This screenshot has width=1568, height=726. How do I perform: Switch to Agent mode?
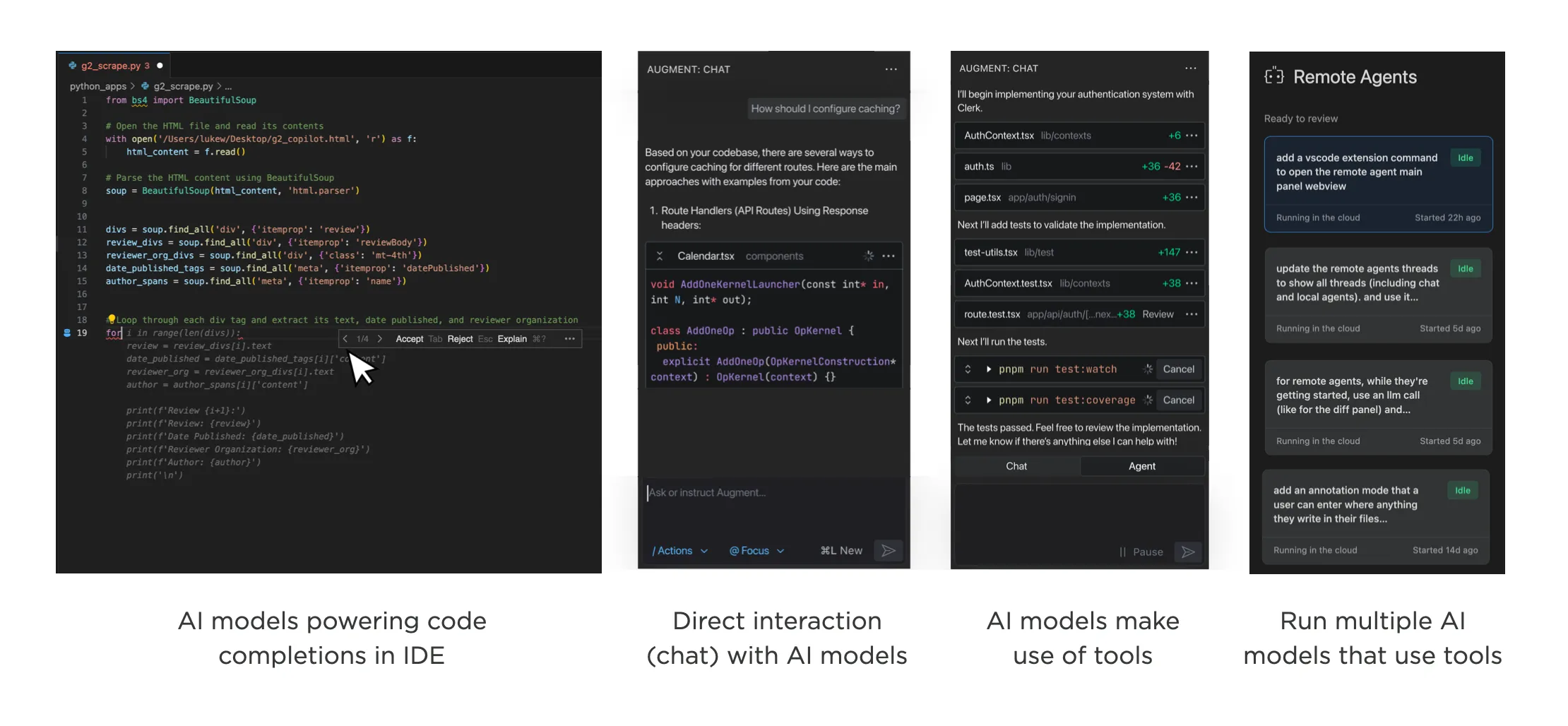pyautogui.click(x=1141, y=465)
